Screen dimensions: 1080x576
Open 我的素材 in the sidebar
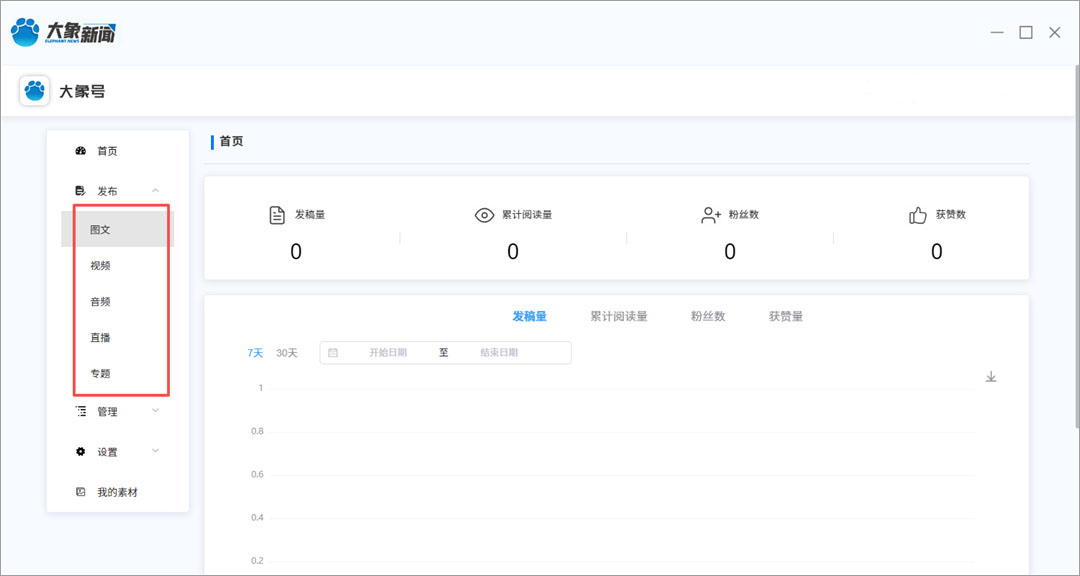118,492
